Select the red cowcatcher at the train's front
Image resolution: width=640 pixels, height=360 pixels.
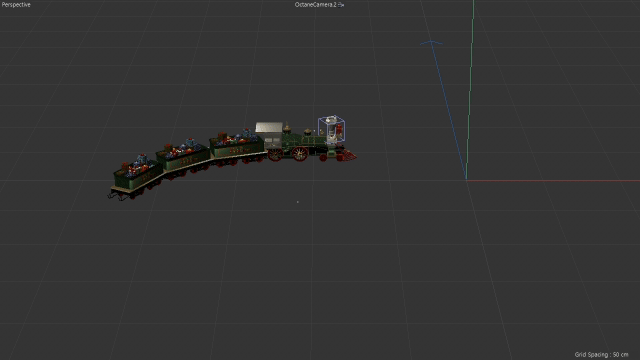pos(349,156)
